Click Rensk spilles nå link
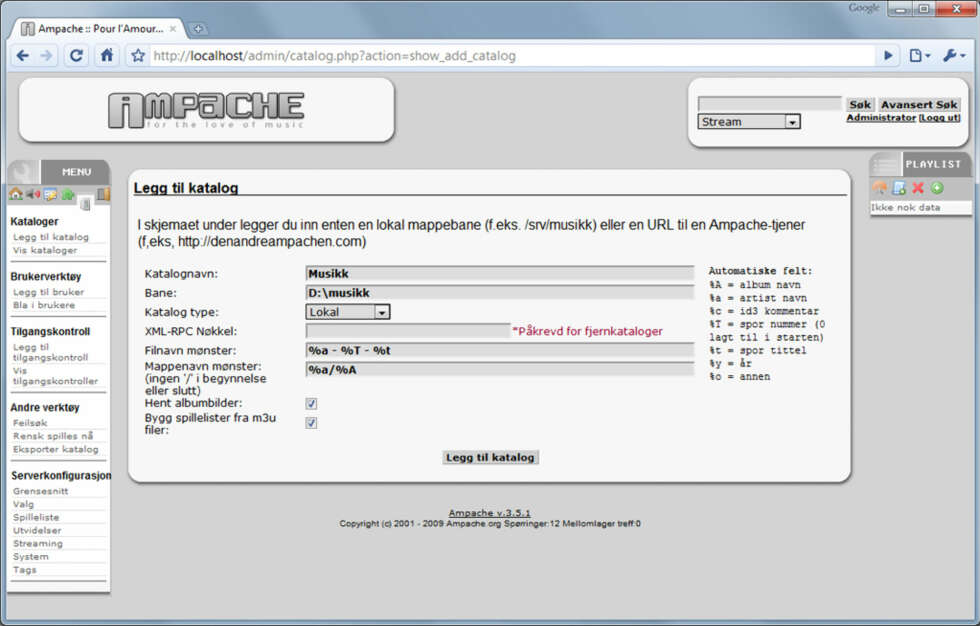This screenshot has width=980, height=626. (53, 436)
